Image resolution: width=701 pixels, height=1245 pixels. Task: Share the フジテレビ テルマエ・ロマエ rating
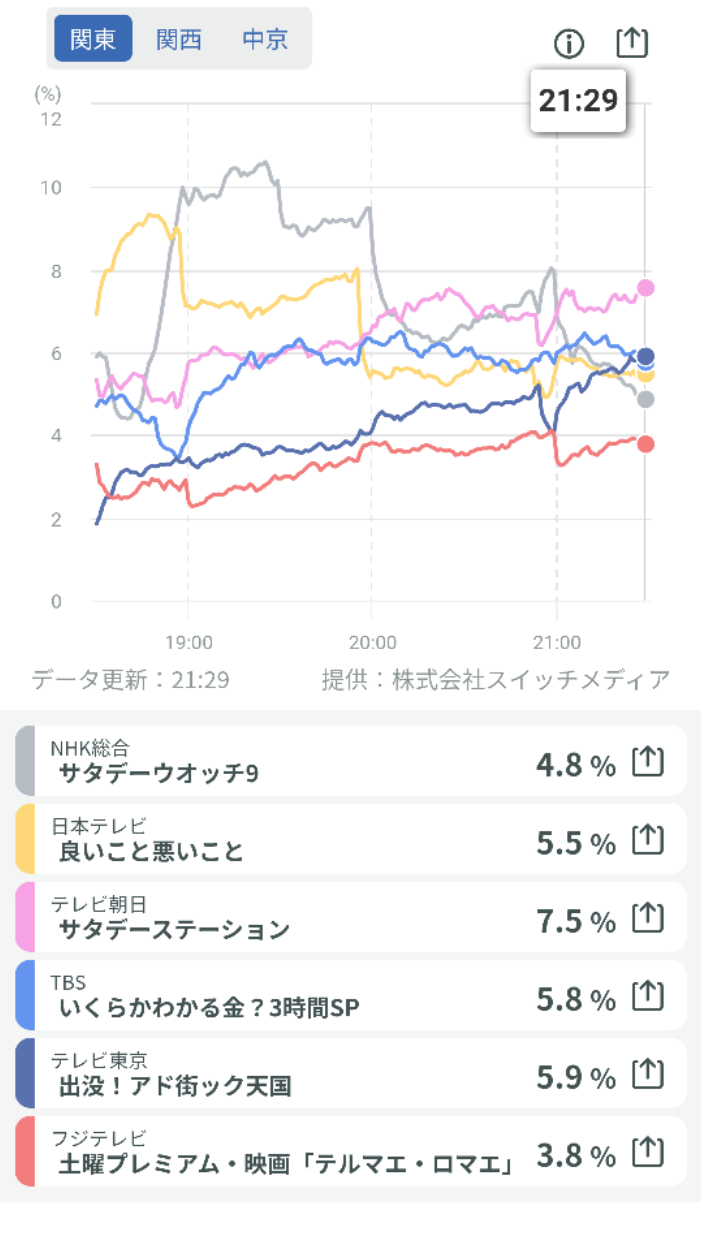648,1152
